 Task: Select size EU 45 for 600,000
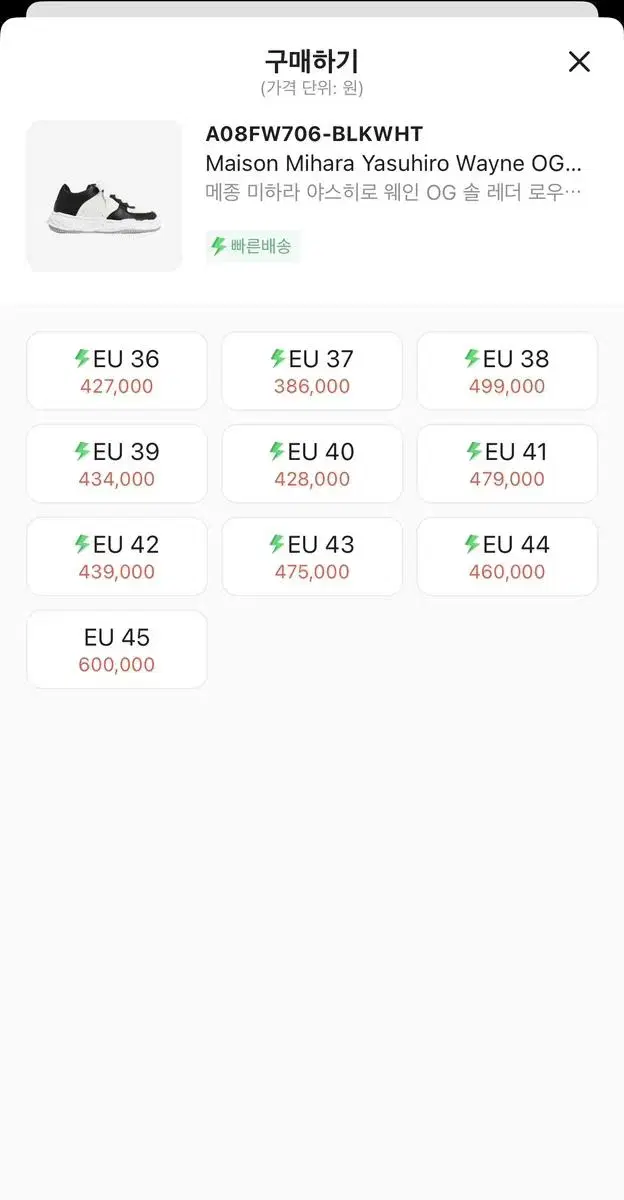[116, 650]
